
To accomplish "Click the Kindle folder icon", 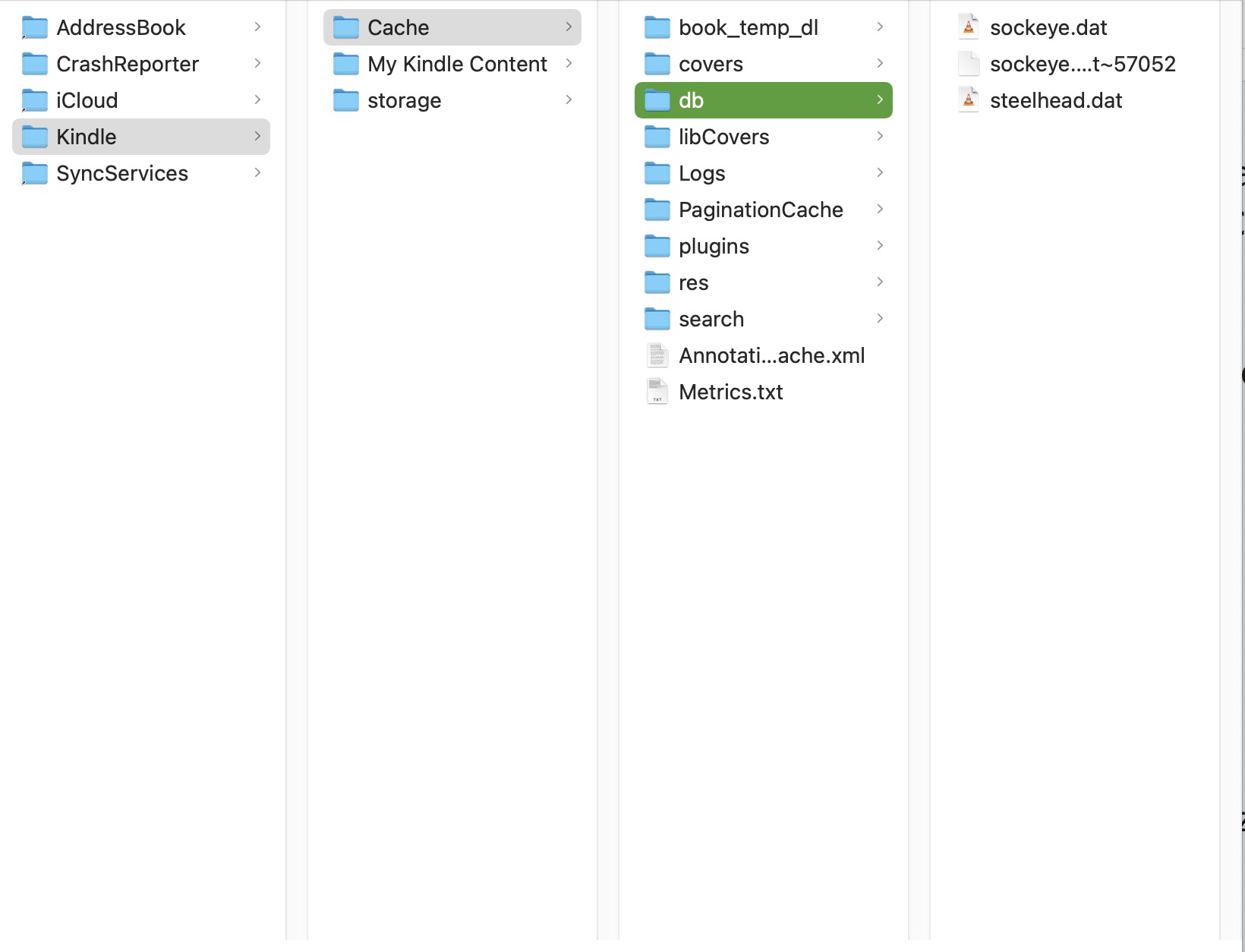I will tap(35, 137).
